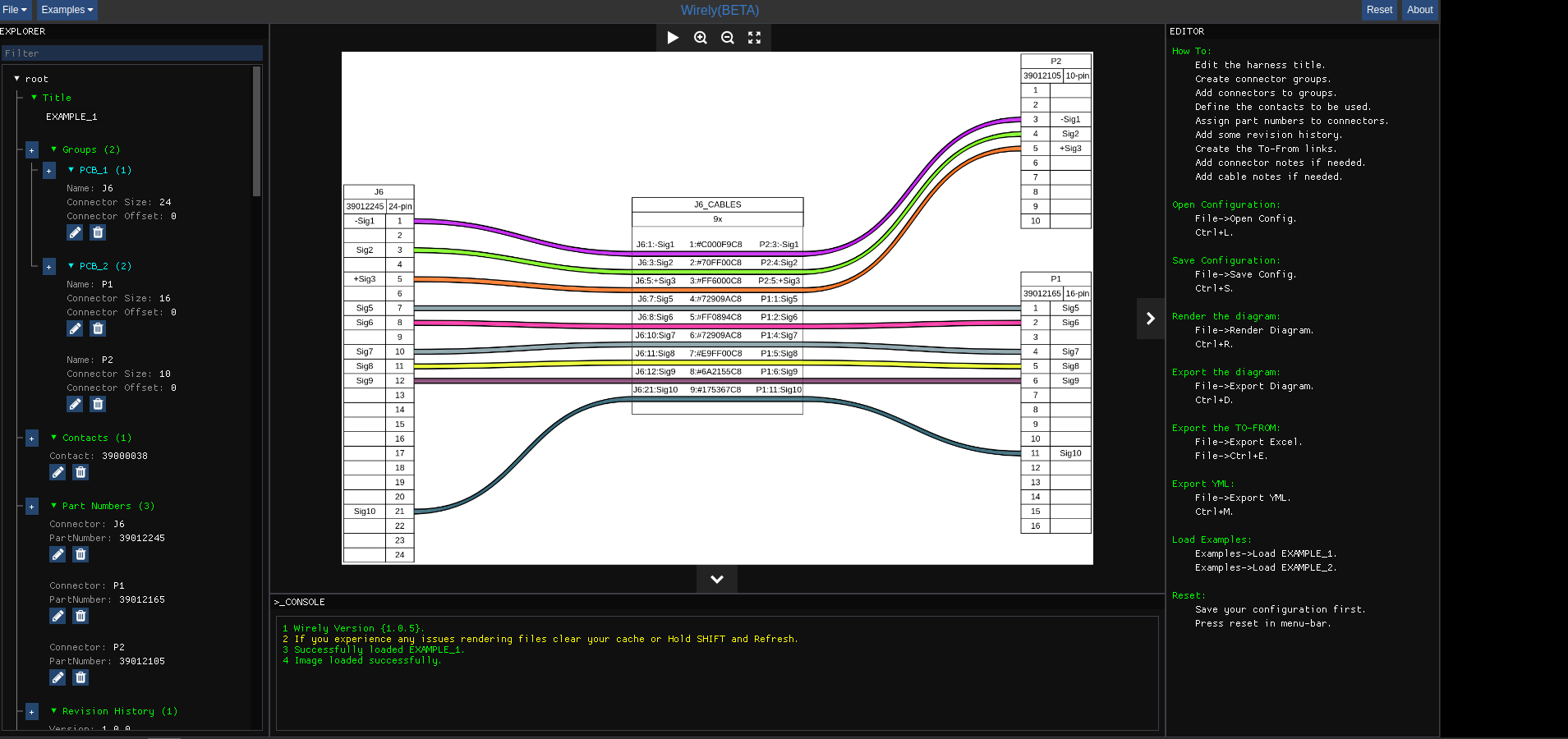Delete part number 39012165 for P1
This screenshot has height=739, width=1568.
tap(80, 616)
